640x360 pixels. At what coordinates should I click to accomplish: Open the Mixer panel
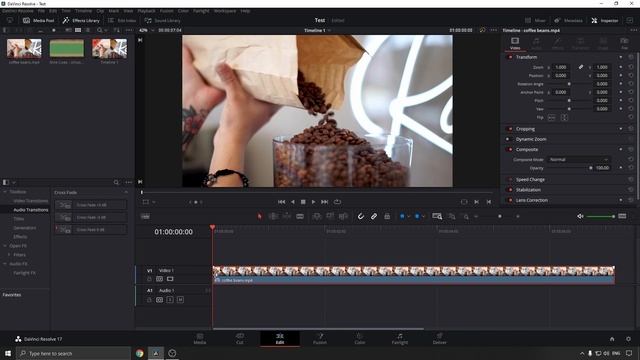point(536,20)
